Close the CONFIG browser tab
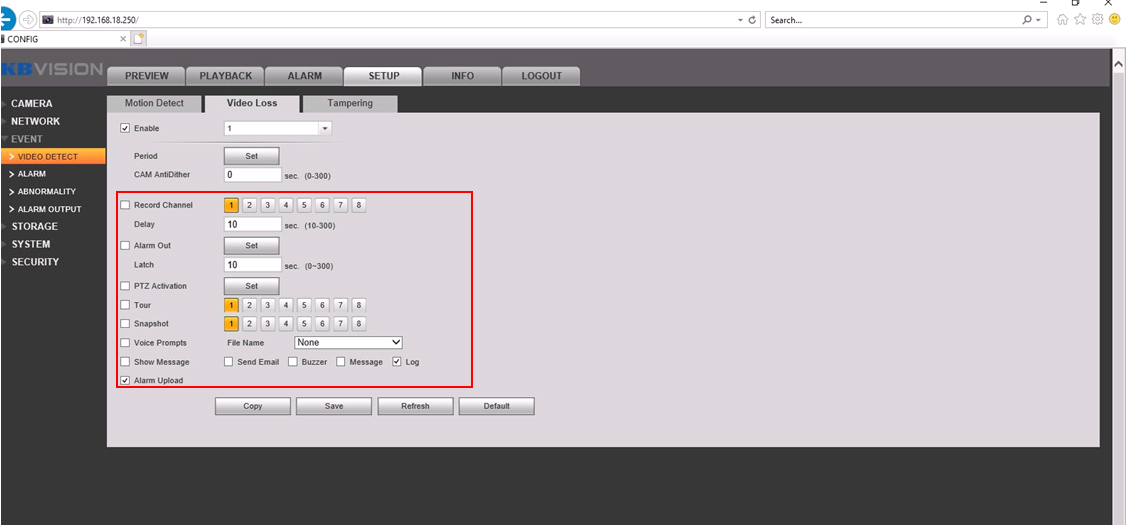 123,39
